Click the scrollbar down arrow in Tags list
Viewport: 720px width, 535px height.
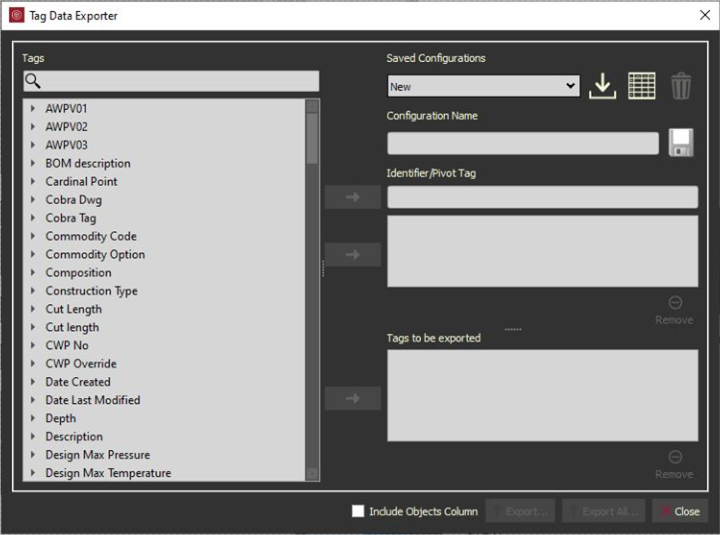coord(312,473)
